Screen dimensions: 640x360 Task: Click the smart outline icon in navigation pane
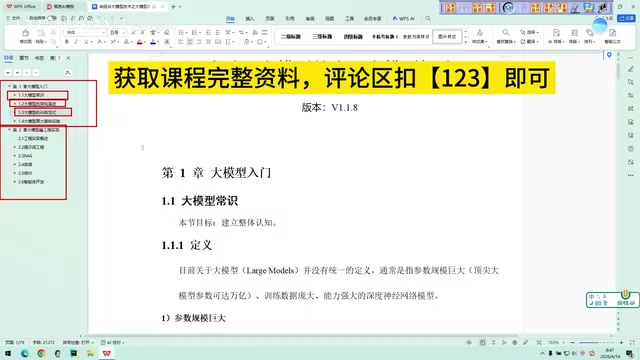pyautogui.click(x=68, y=72)
